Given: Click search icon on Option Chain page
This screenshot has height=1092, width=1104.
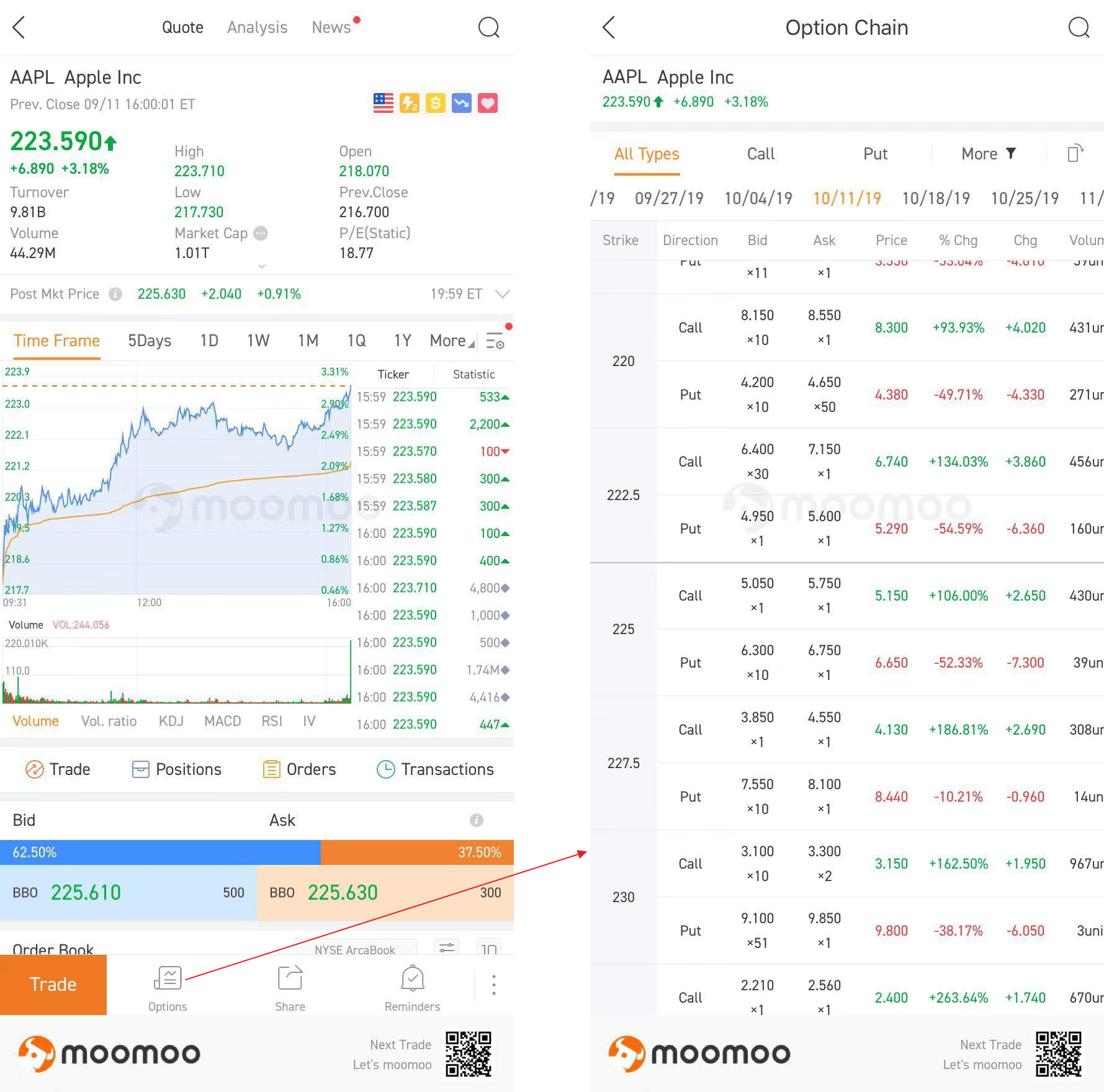Looking at the screenshot, I should pos(1079,27).
